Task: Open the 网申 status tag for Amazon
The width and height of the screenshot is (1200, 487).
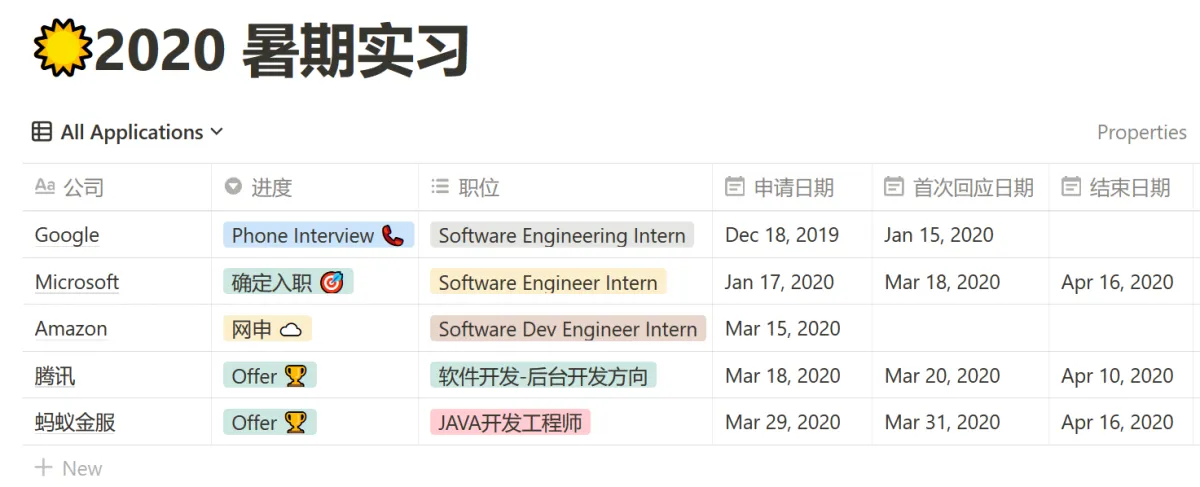Action: [267, 329]
